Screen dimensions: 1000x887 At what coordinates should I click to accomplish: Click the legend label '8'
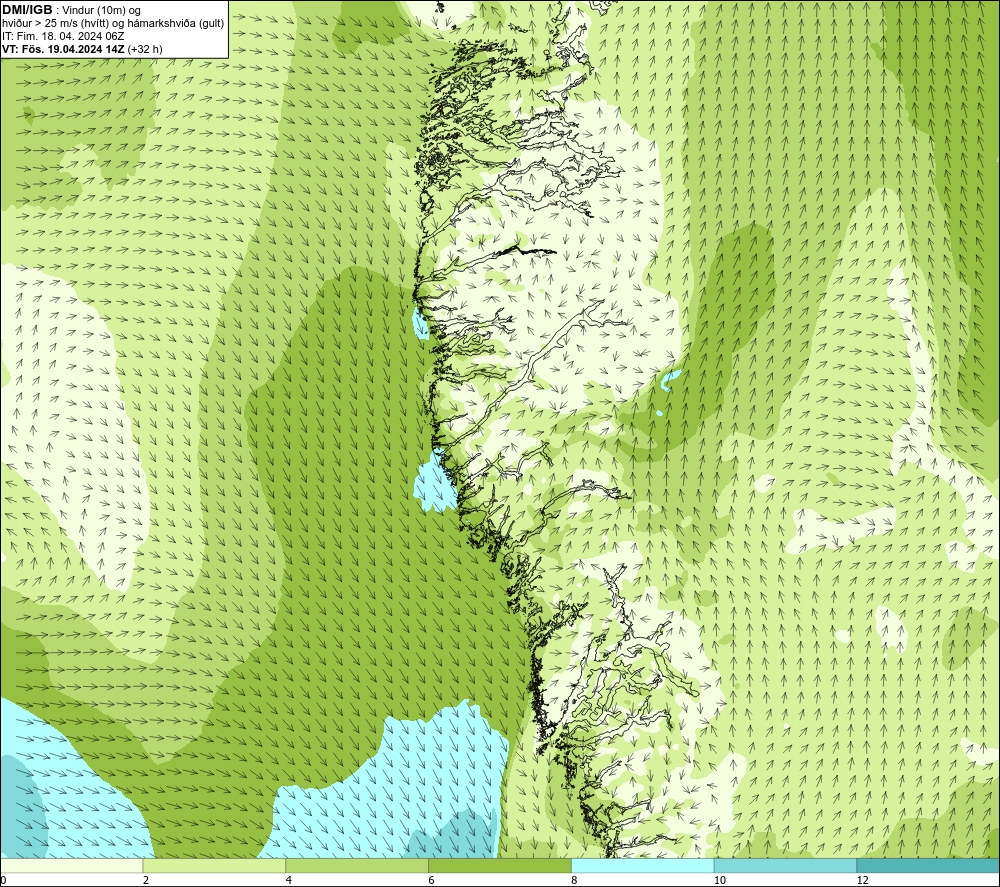574,881
